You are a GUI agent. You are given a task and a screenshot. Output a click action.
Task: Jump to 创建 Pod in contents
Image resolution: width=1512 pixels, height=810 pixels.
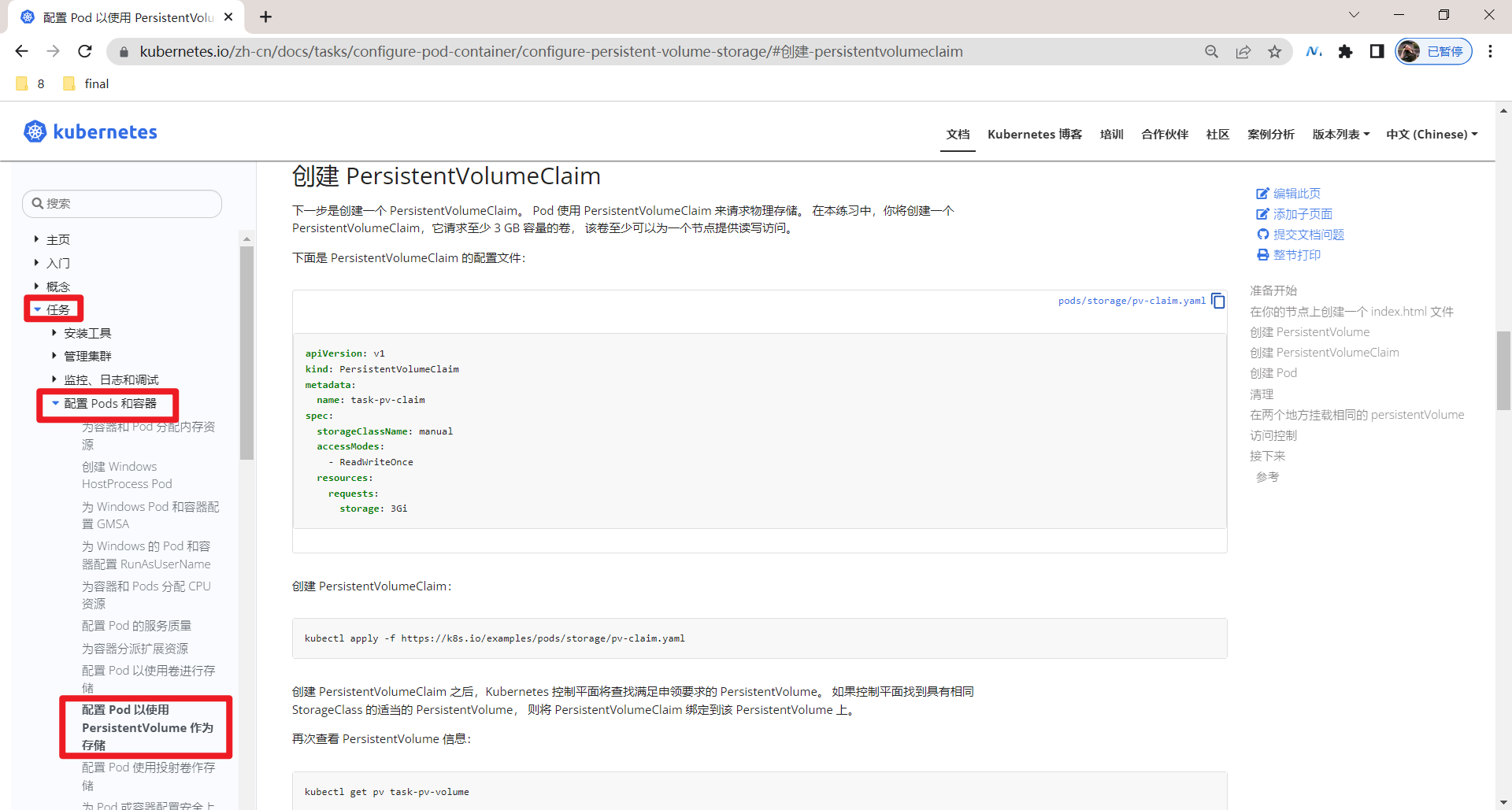[1273, 373]
